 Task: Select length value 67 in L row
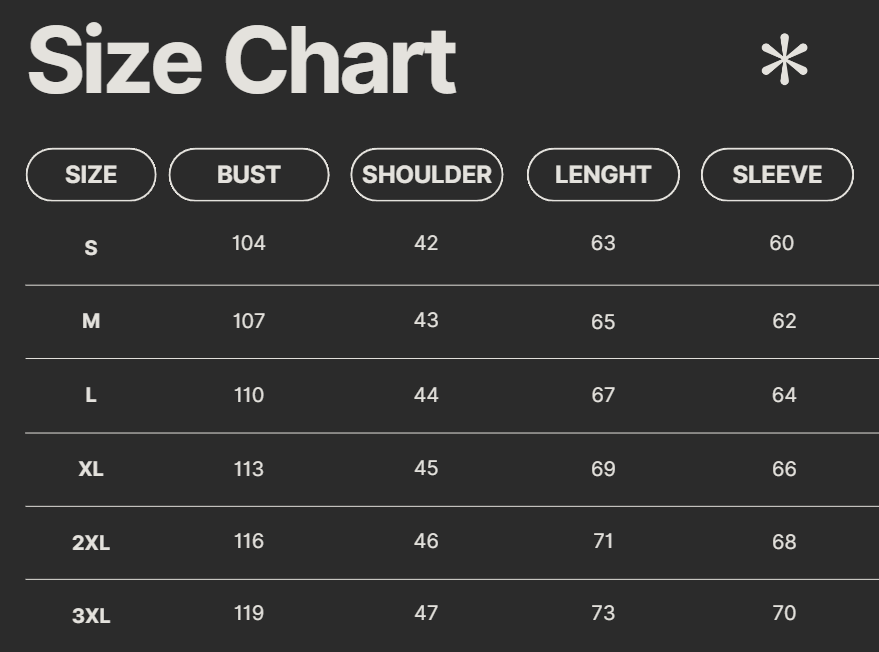pyautogui.click(x=603, y=395)
